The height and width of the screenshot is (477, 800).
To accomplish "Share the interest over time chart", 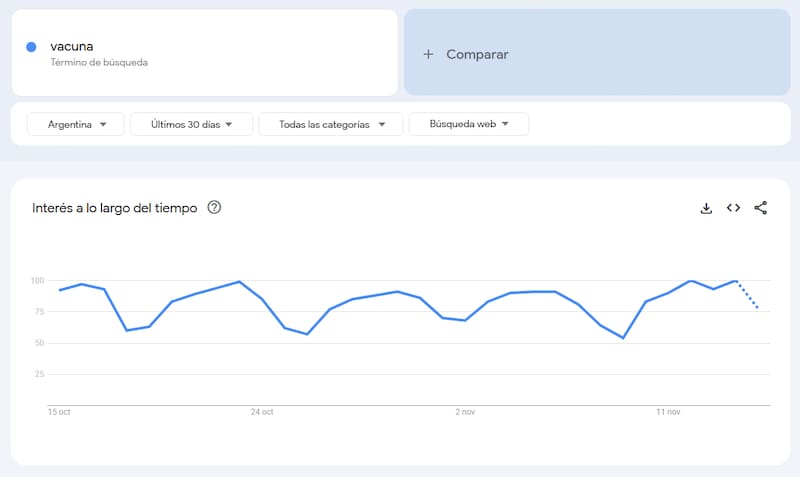I will pyautogui.click(x=760, y=208).
